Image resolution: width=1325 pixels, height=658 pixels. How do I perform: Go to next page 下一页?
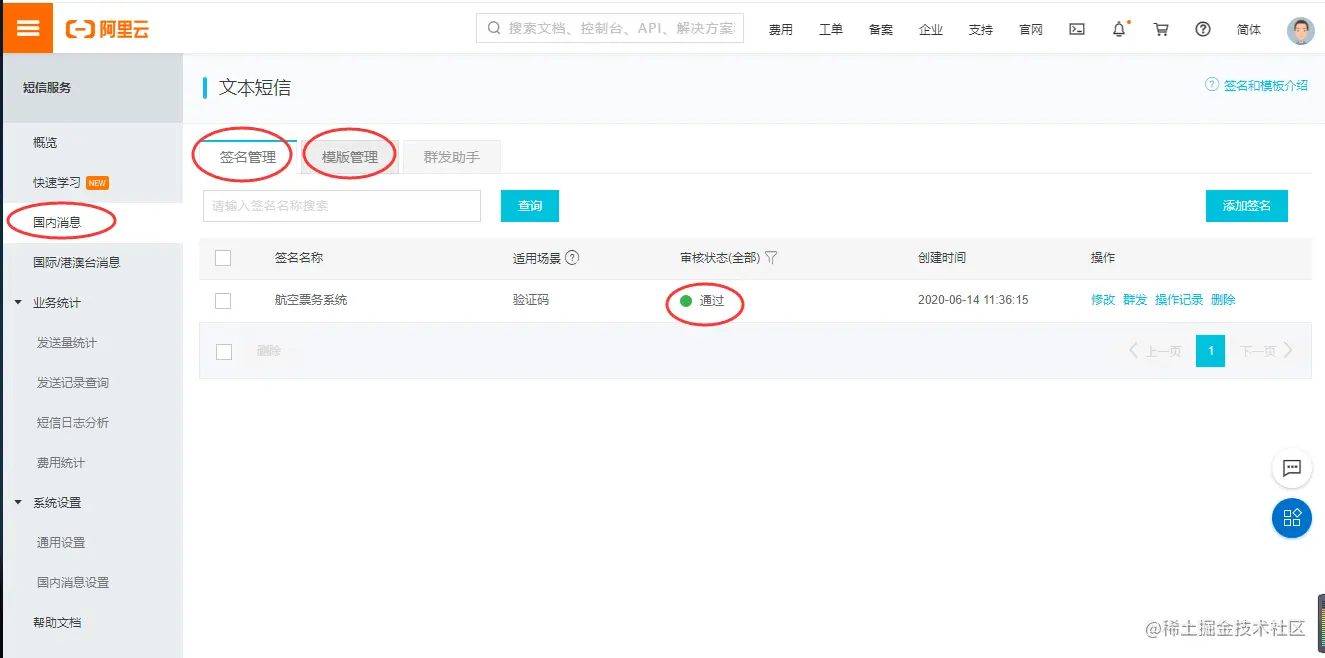pyautogui.click(x=1267, y=351)
